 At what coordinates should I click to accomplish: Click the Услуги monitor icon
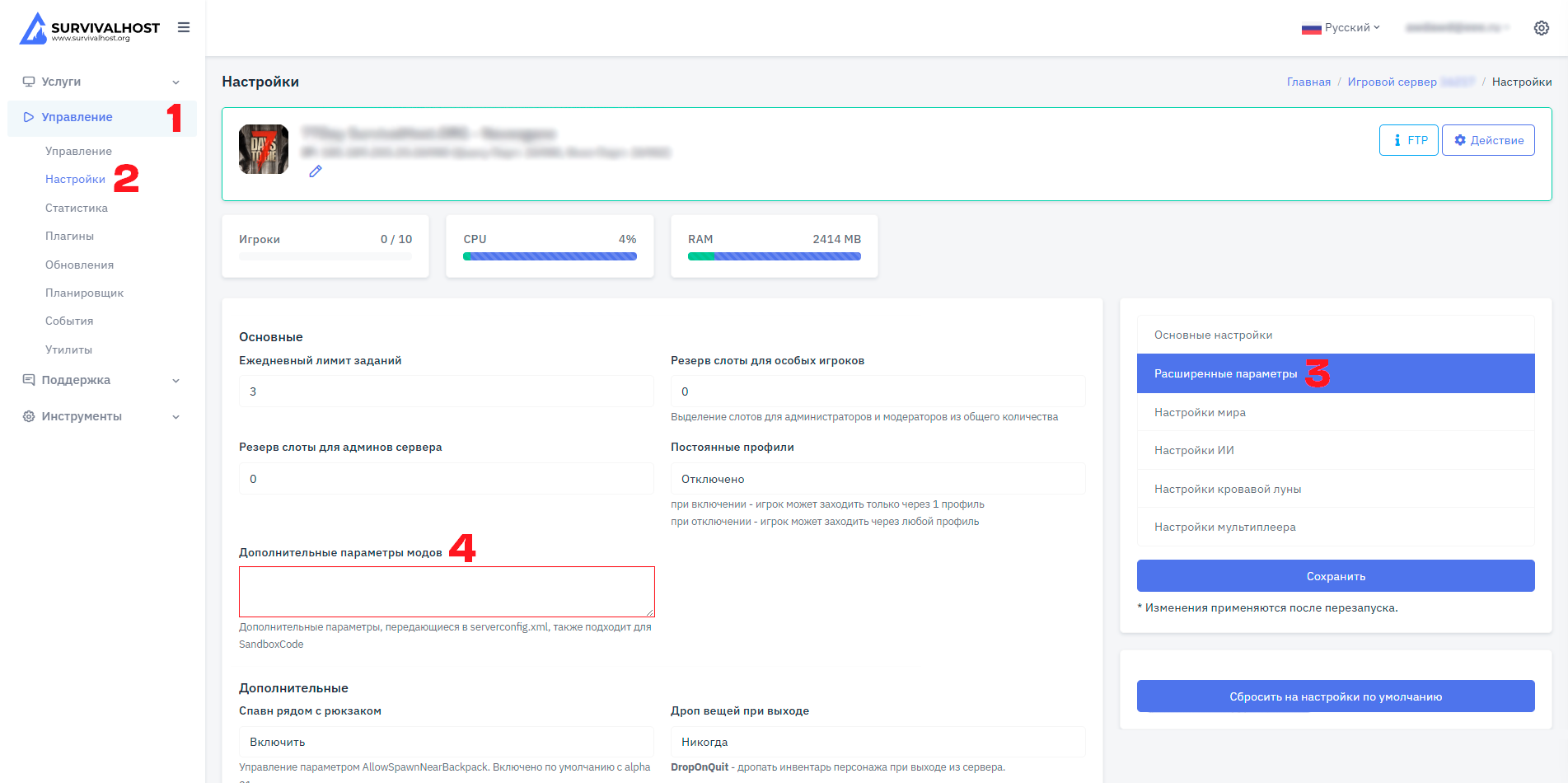coord(29,82)
